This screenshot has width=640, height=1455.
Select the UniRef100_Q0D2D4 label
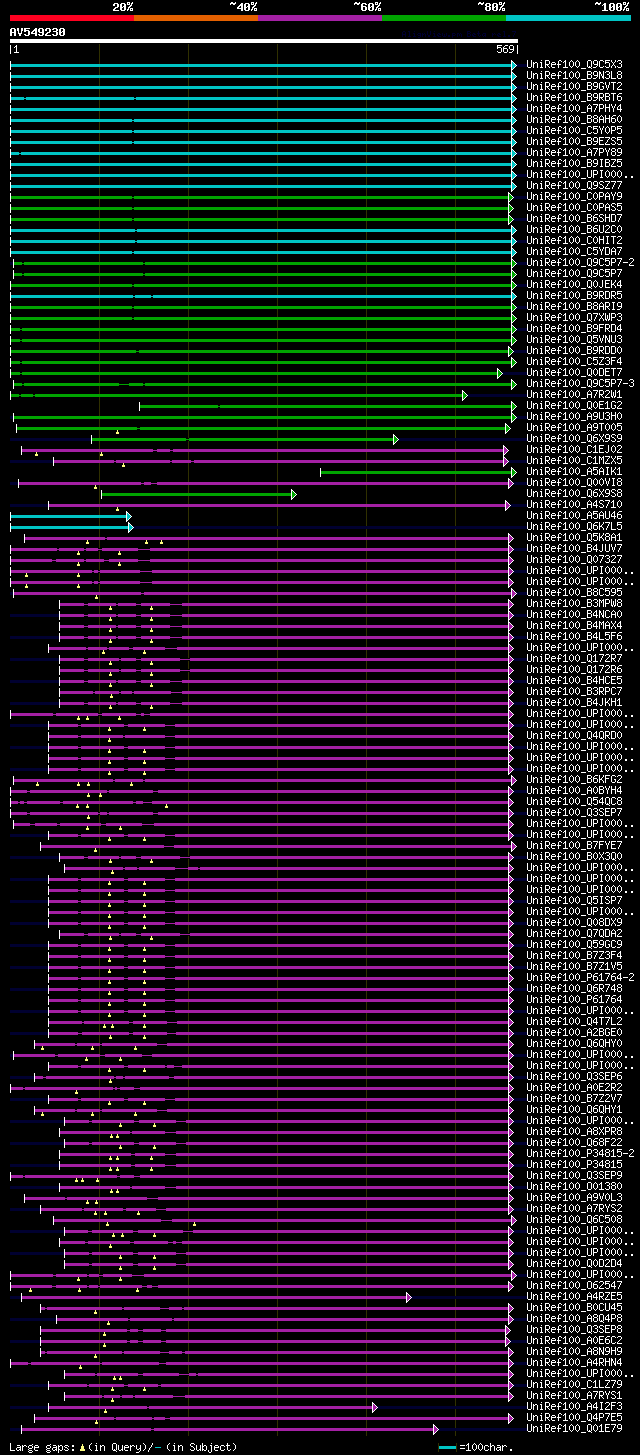[x=574, y=1263]
